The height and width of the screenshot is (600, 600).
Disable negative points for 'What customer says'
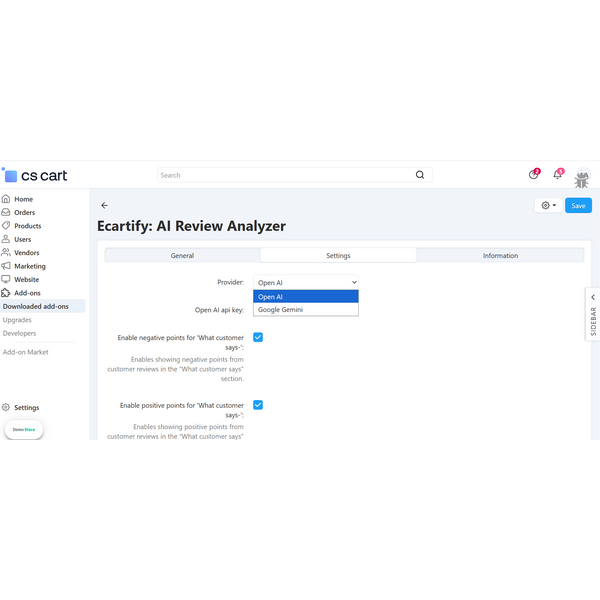click(x=258, y=337)
